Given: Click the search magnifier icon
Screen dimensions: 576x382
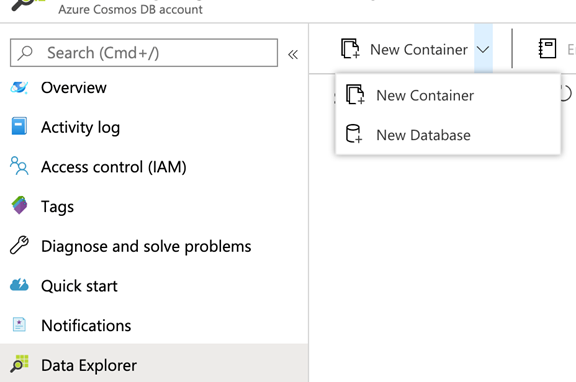Looking at the screenshot, I should point(25,53).
